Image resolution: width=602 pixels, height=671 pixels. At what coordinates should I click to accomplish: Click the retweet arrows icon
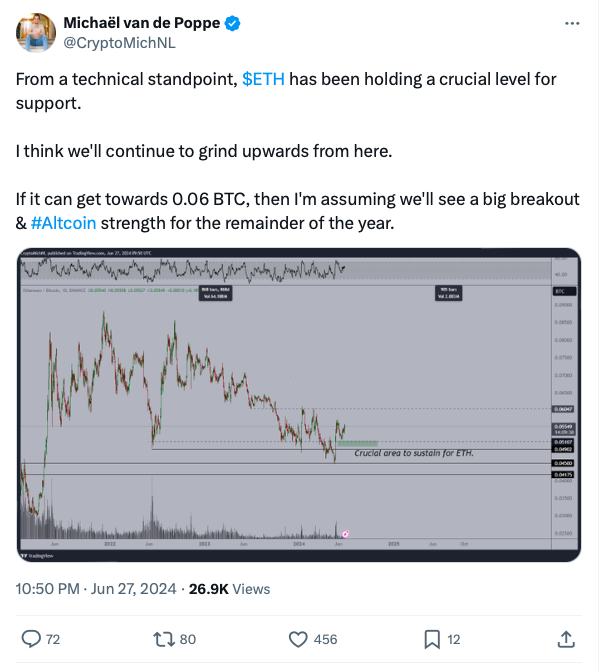pyautogui.click(x=164, y=639)
